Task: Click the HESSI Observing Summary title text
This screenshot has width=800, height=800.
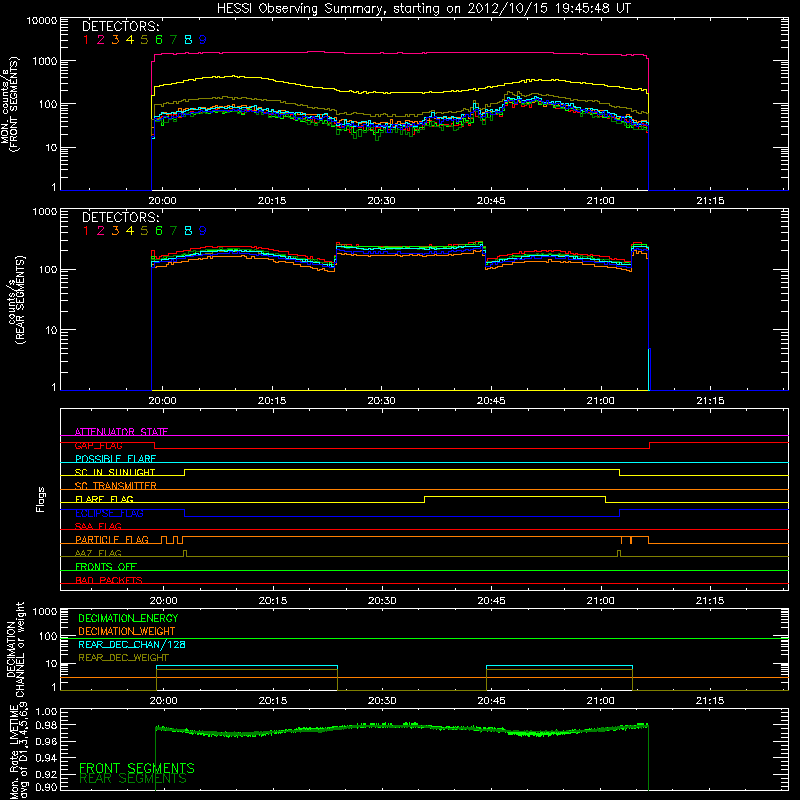Action: [x=424, y=9]
